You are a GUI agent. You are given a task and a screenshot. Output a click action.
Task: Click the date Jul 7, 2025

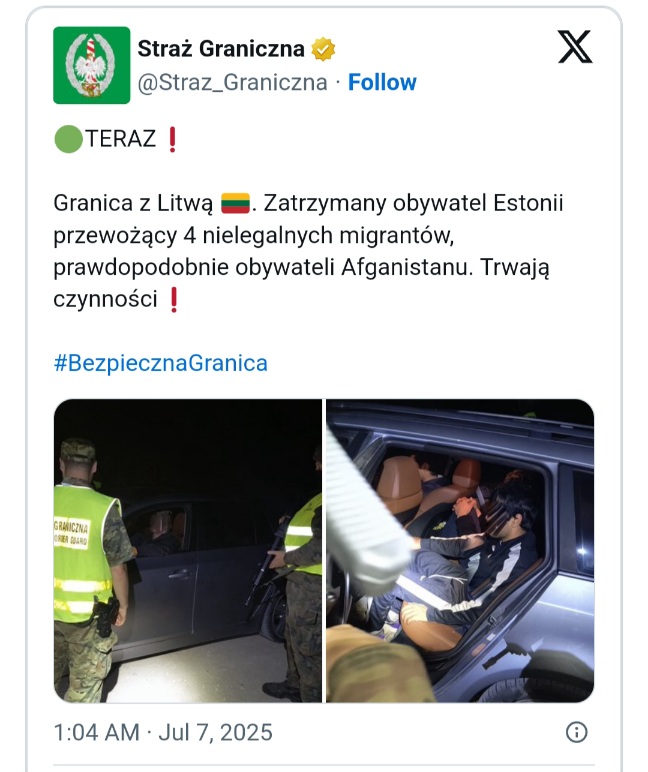[x=215, y=732]
